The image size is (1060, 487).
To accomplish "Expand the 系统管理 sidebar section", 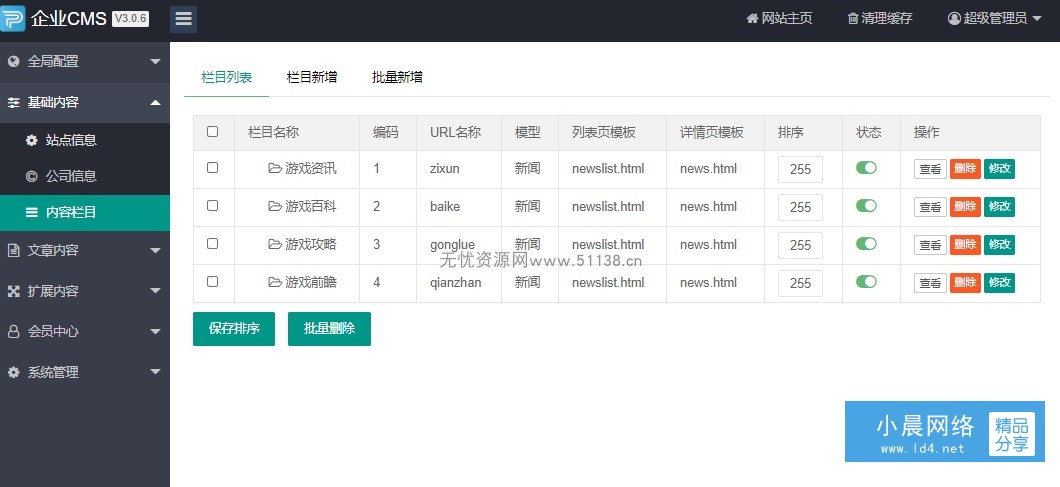I will pyautogui.click(x=85, y=372).
